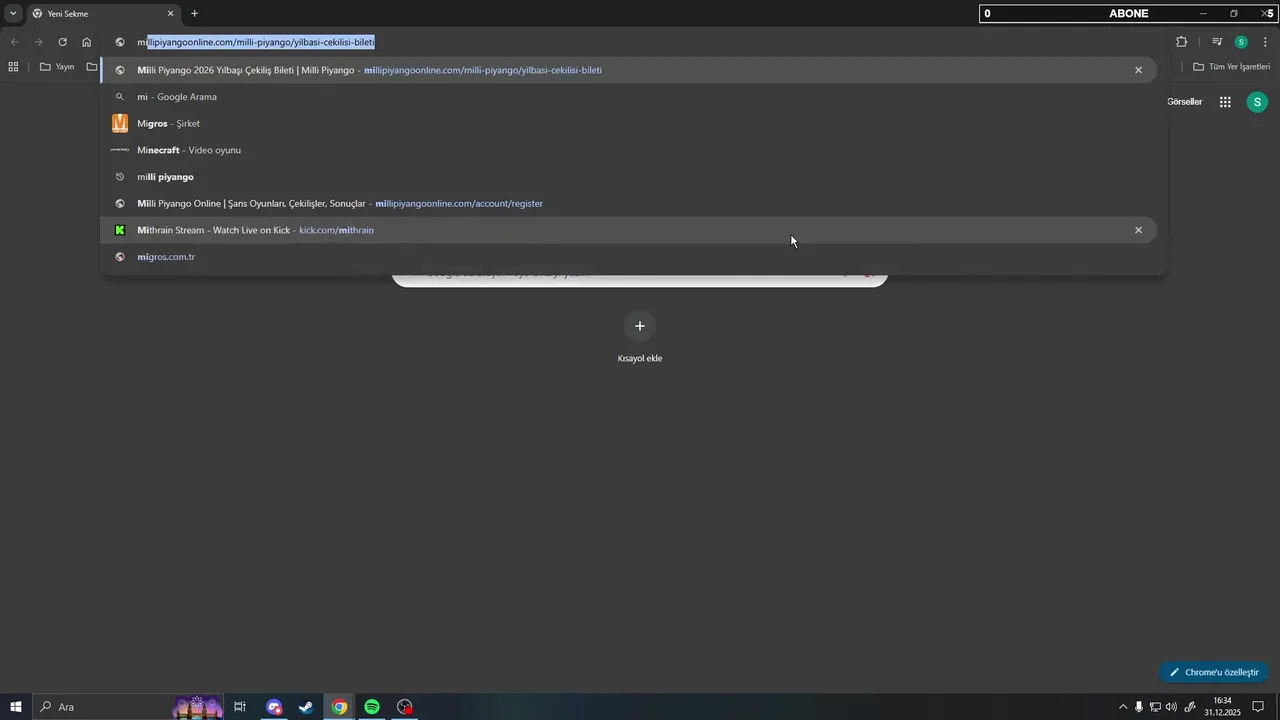
Task: Switch to Chrome in the taskbar
Action: pos(339,707)
